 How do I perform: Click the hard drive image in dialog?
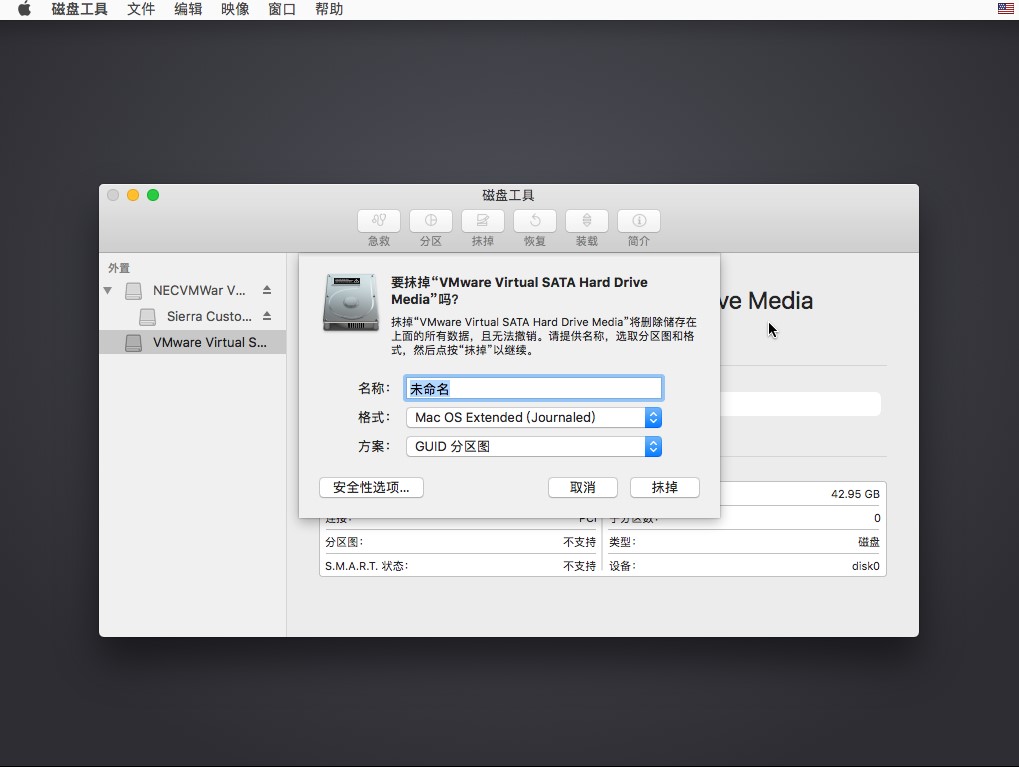(351, 302)
